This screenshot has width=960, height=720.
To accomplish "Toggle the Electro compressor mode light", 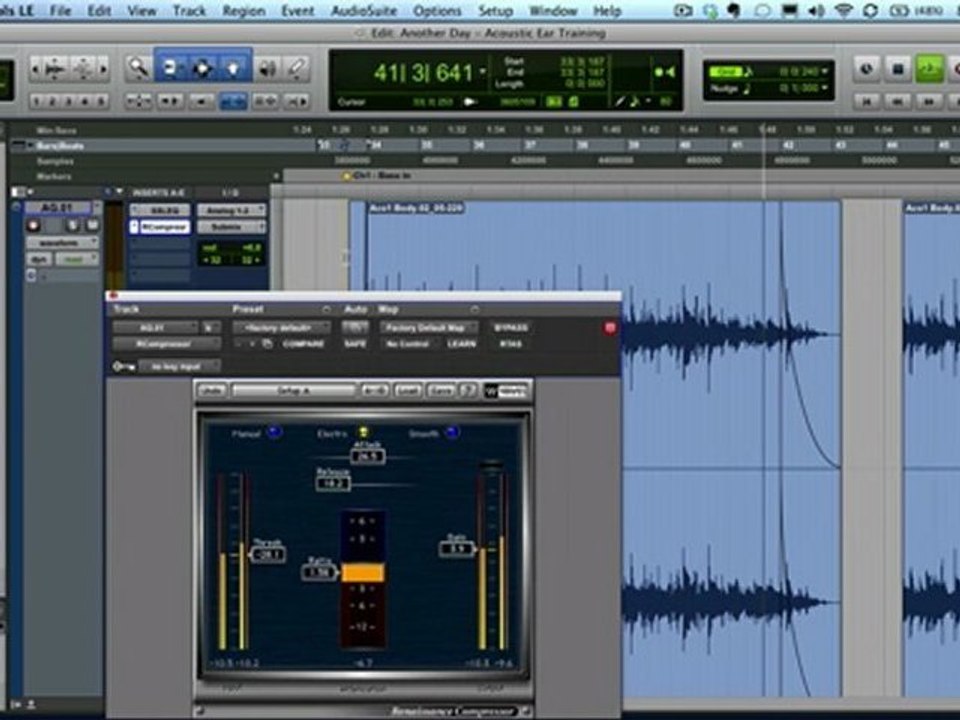I will click(x=362, y=433).
